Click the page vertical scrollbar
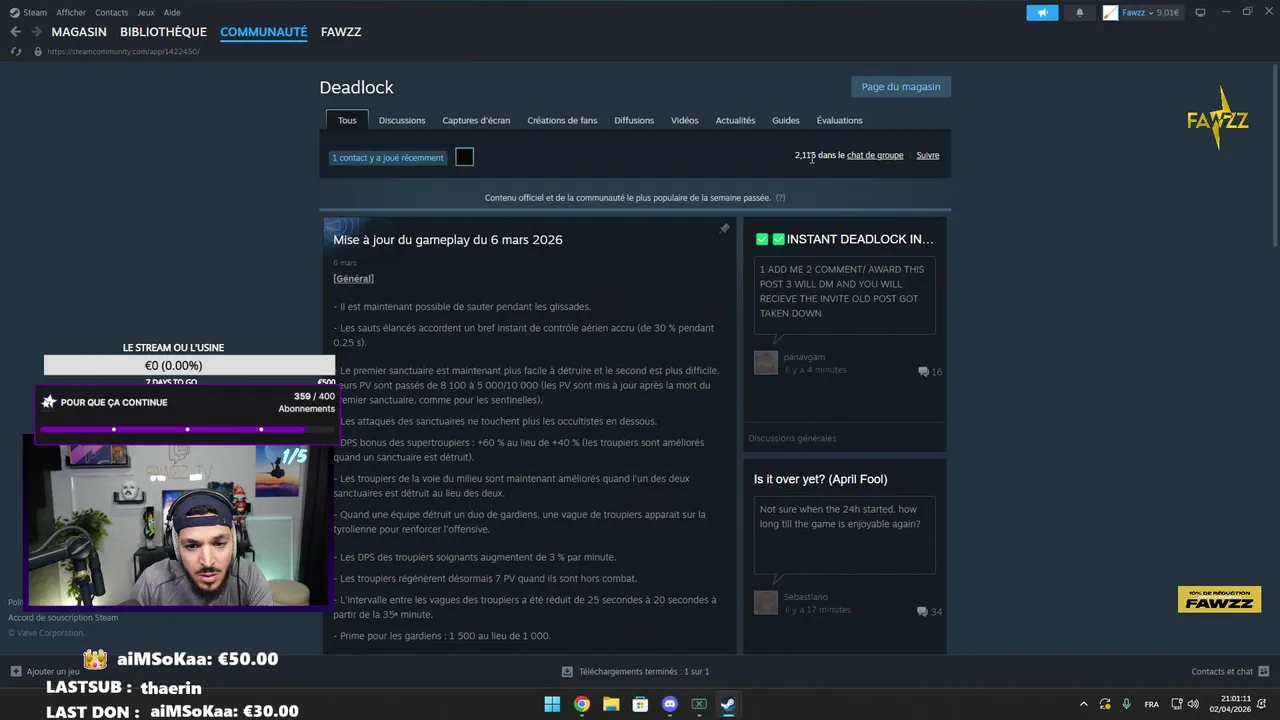Image resolution: width=1280 pixels, height=720 pixels. coord(1274,157)
